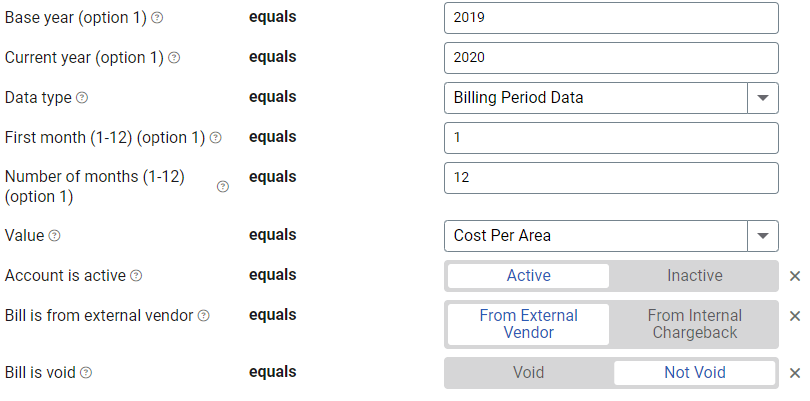Click external vendor help icon
The image size is (810, 401).
point(204,315)
